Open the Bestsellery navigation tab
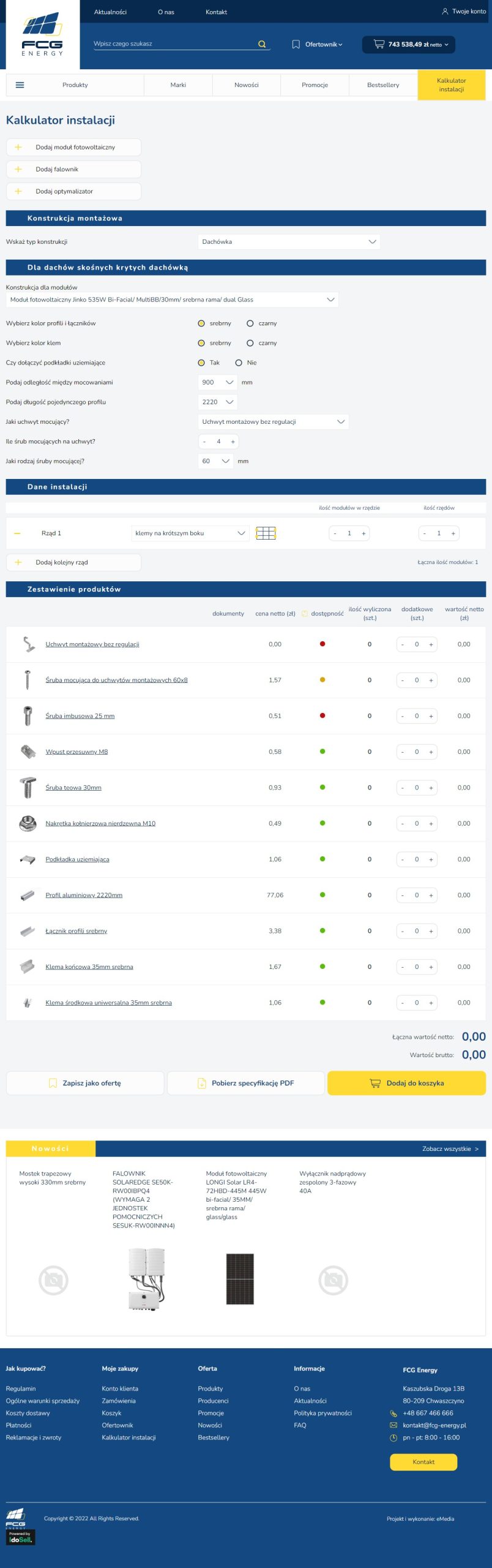This screenshot has height=1568, width=492. (x=383, y=85)
